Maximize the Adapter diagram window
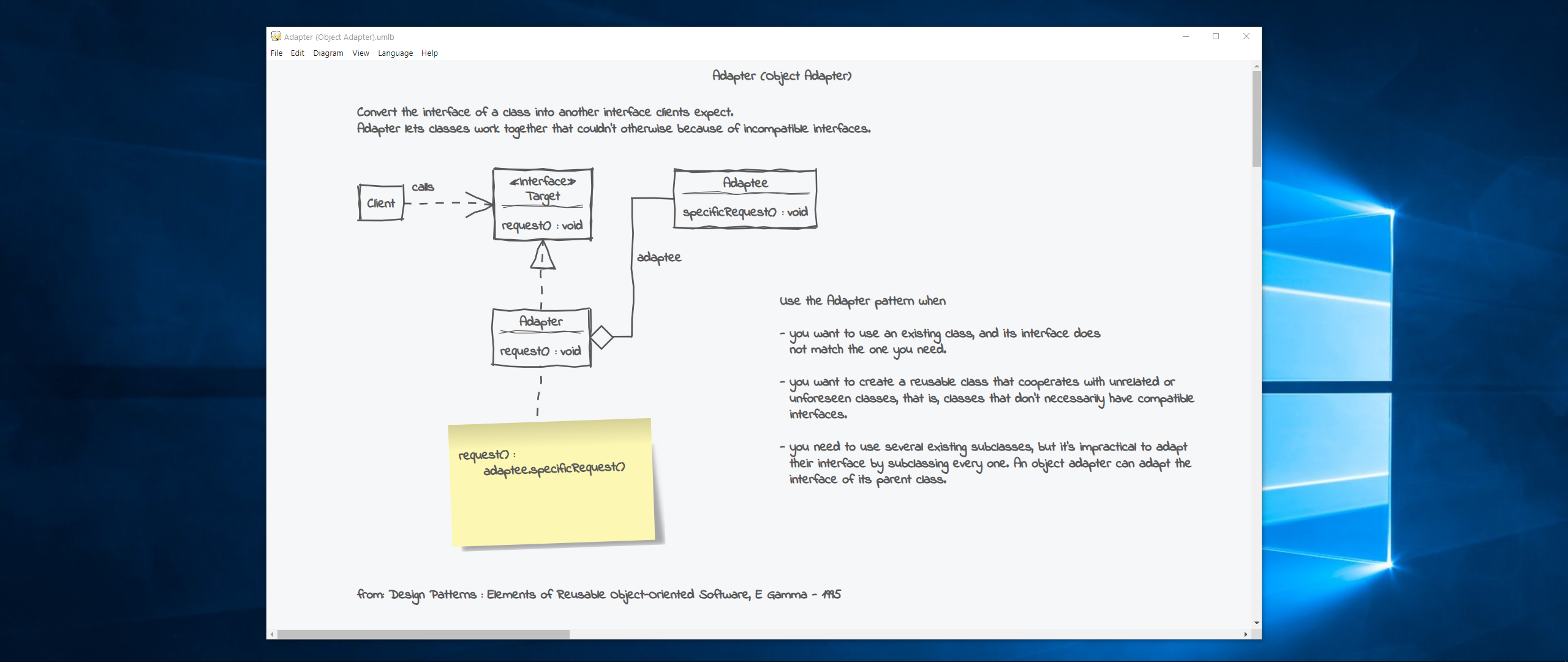The width and height of the screenshot is (1568, 662). click(x=1216, y=37)
